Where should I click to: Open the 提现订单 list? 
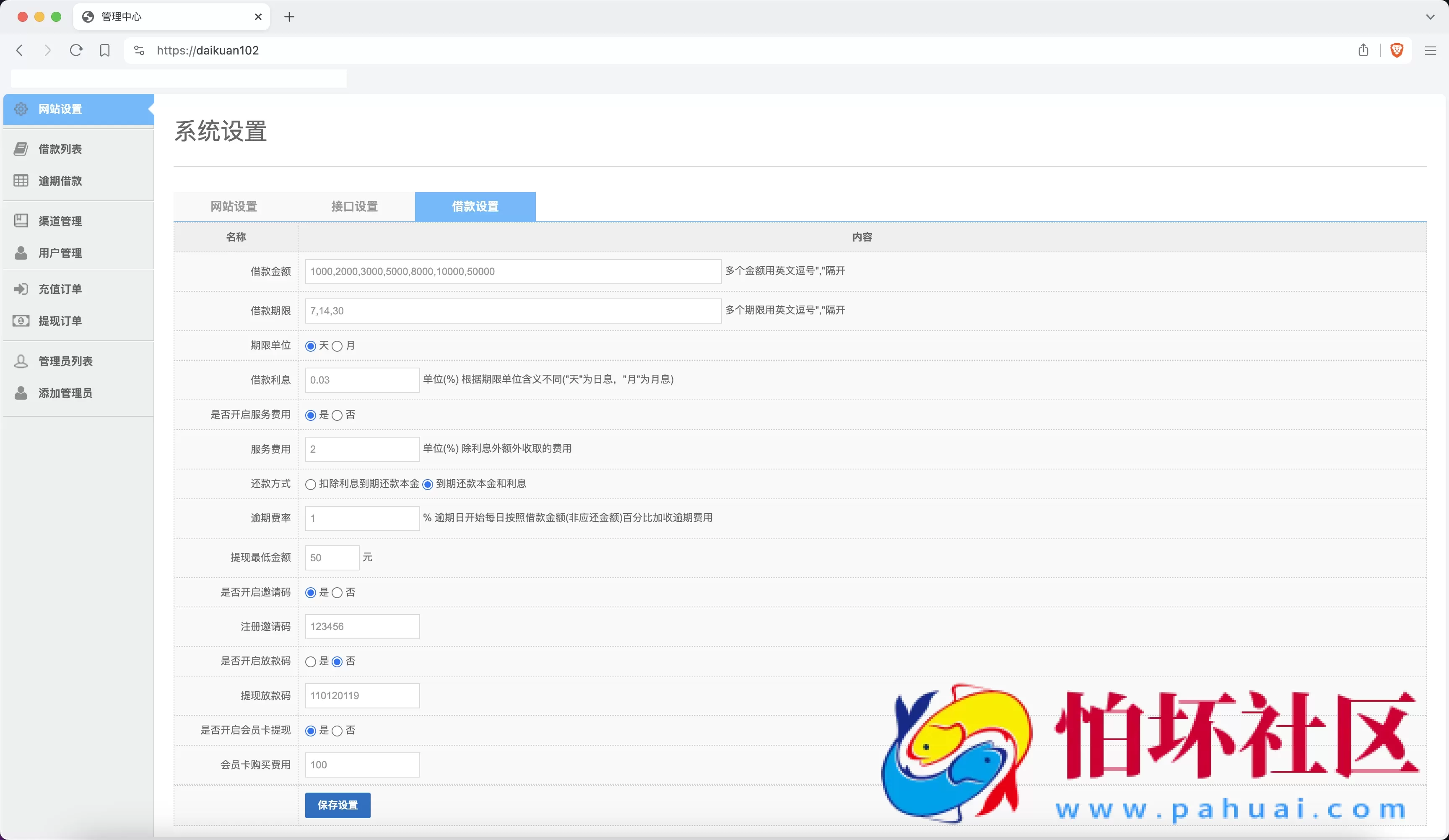coord(60,321)
